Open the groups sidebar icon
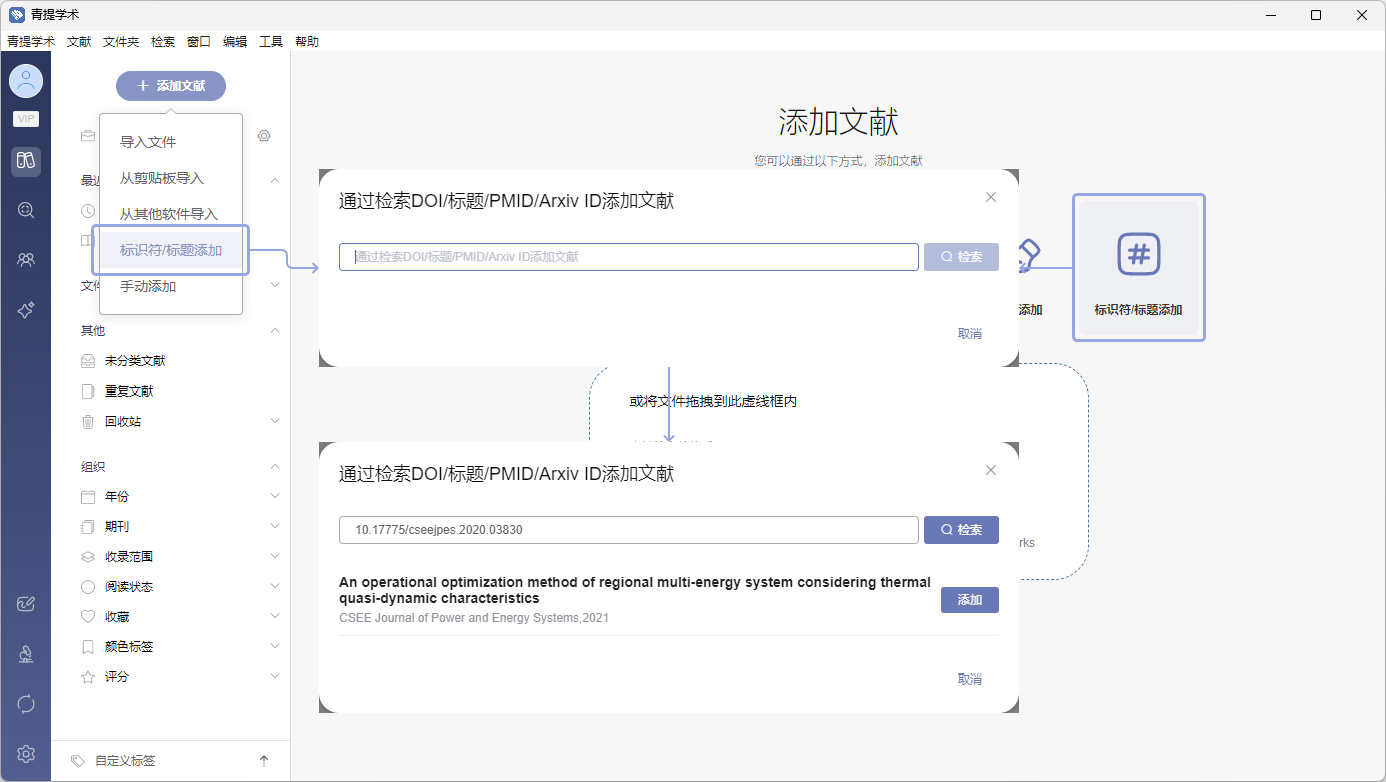1386x782 pixels. (x=26, y=260)
